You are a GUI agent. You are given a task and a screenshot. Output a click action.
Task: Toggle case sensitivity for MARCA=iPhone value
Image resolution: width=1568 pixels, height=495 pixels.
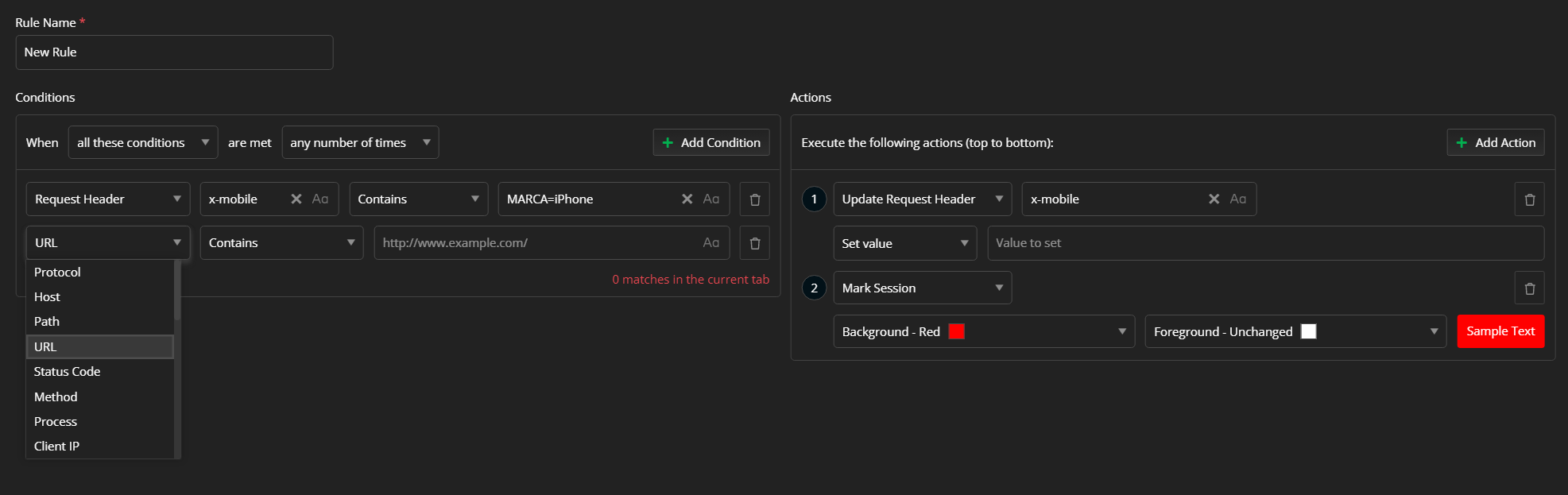(711, 199)
